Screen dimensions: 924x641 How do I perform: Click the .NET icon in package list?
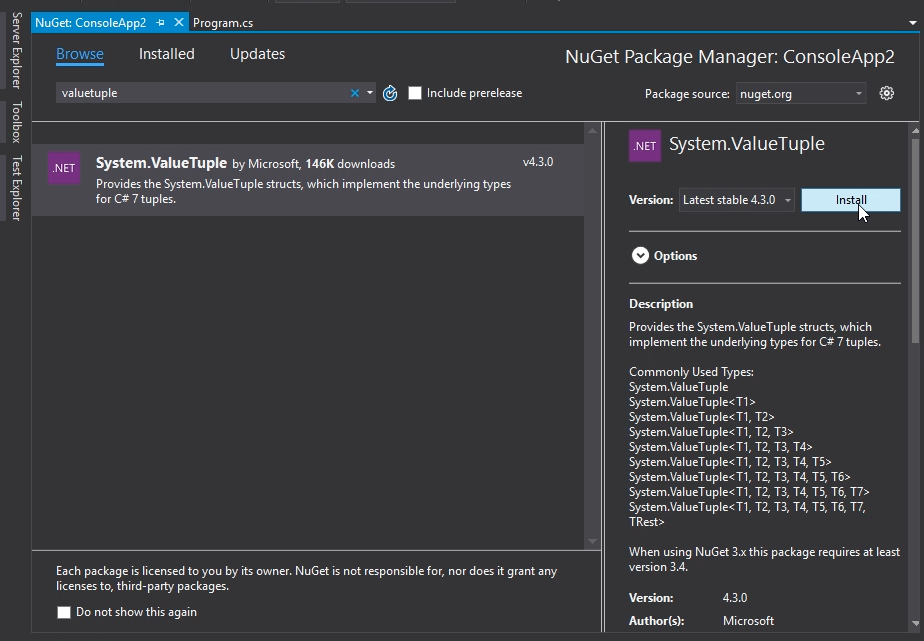tap(64, 168)
